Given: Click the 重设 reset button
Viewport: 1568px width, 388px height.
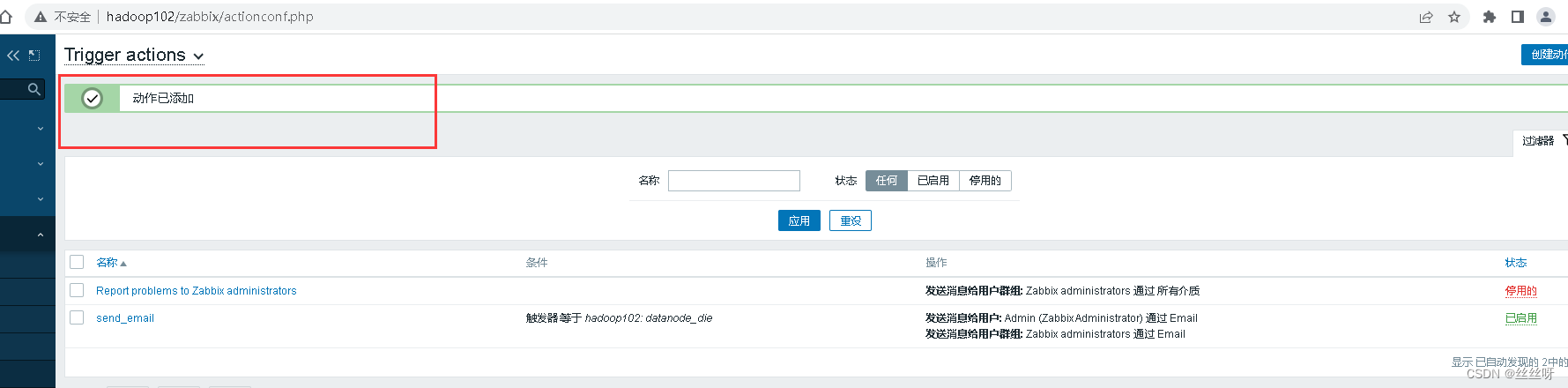Looking at the screenshot, I should point(851,220).
